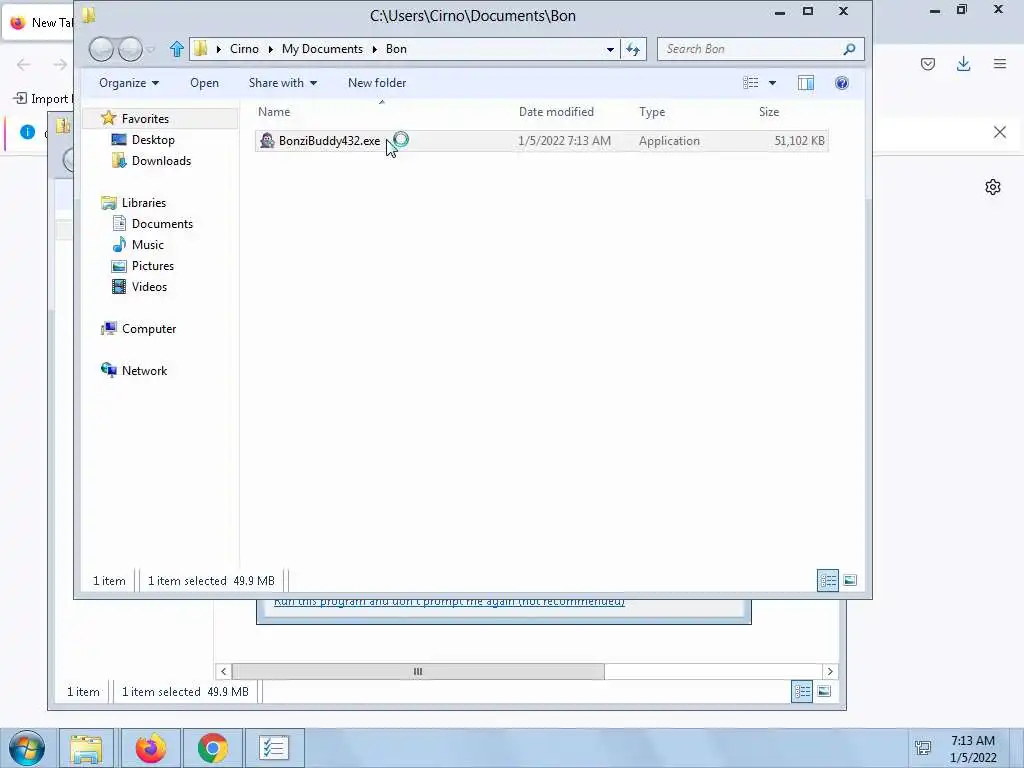
Task: Select Network in the navigation pane
Action: (x=144, y=370)
